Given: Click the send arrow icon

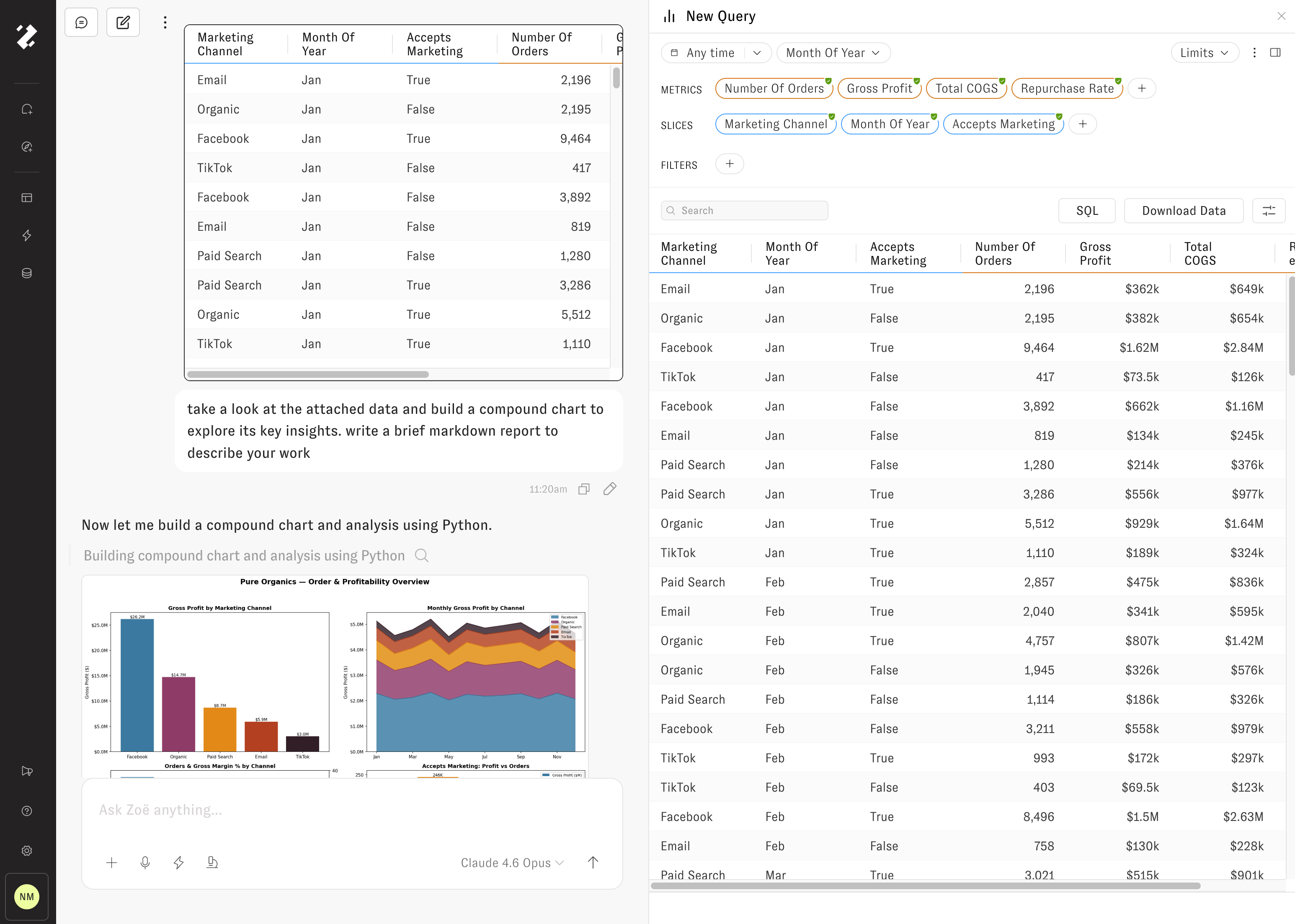Looking at the screenshot, I should pos(593,862).
